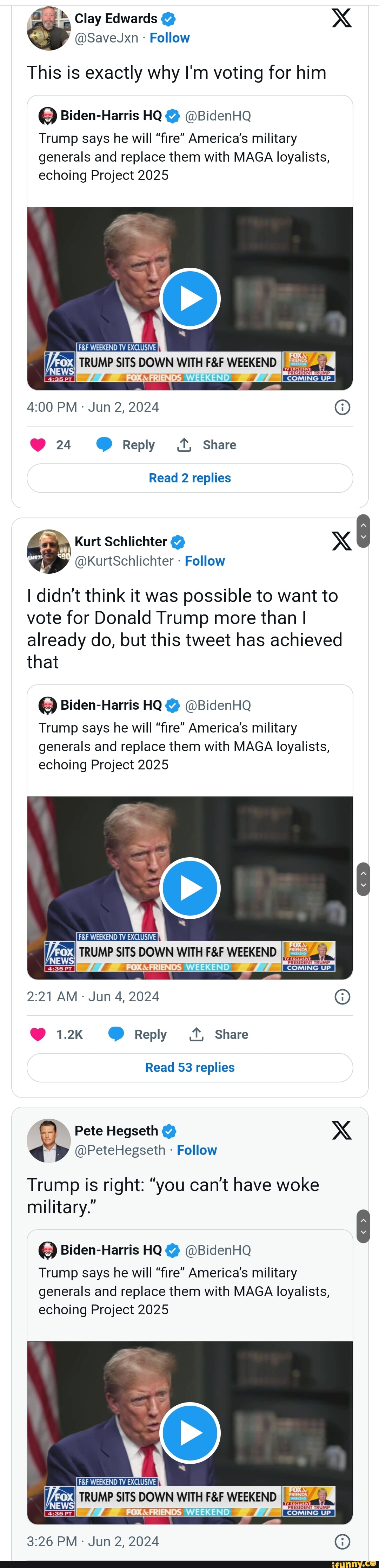Viewport: 379px width, 1568px height.
Task: Click the X logo on Kurt Schlichter's tweet
Action: tap(341, 540)
